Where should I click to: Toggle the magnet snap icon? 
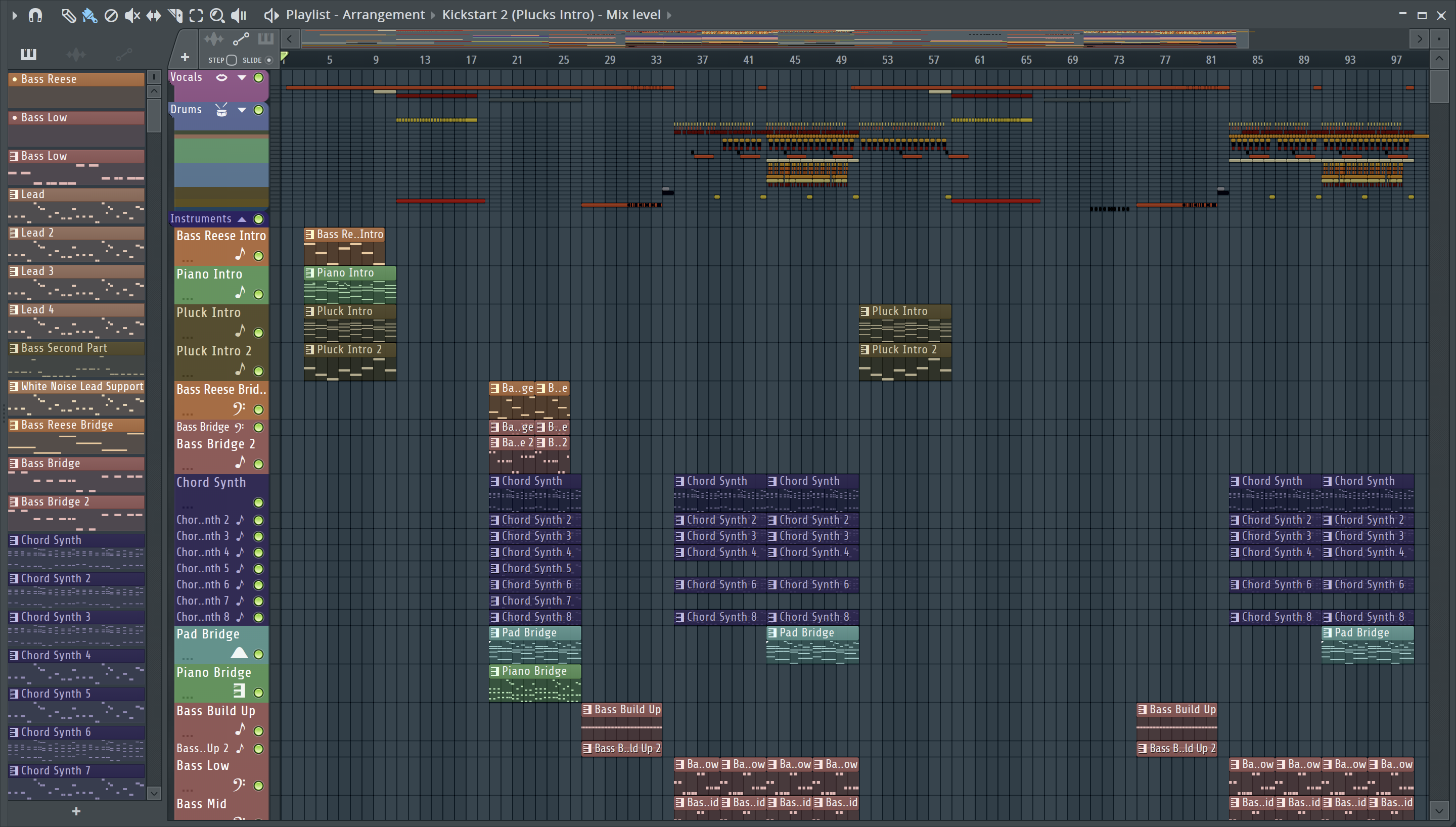[x=35, y=15]
